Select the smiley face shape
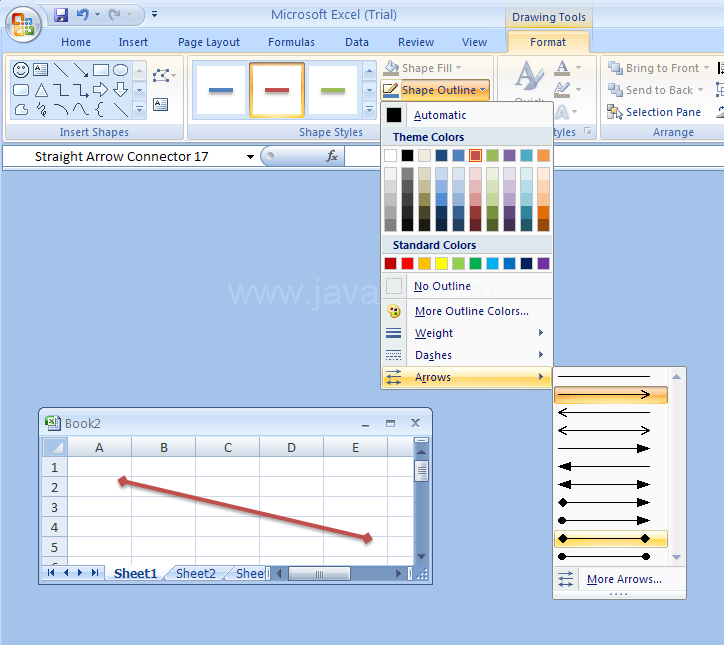The image size is (724, 645). coord(21,70)
